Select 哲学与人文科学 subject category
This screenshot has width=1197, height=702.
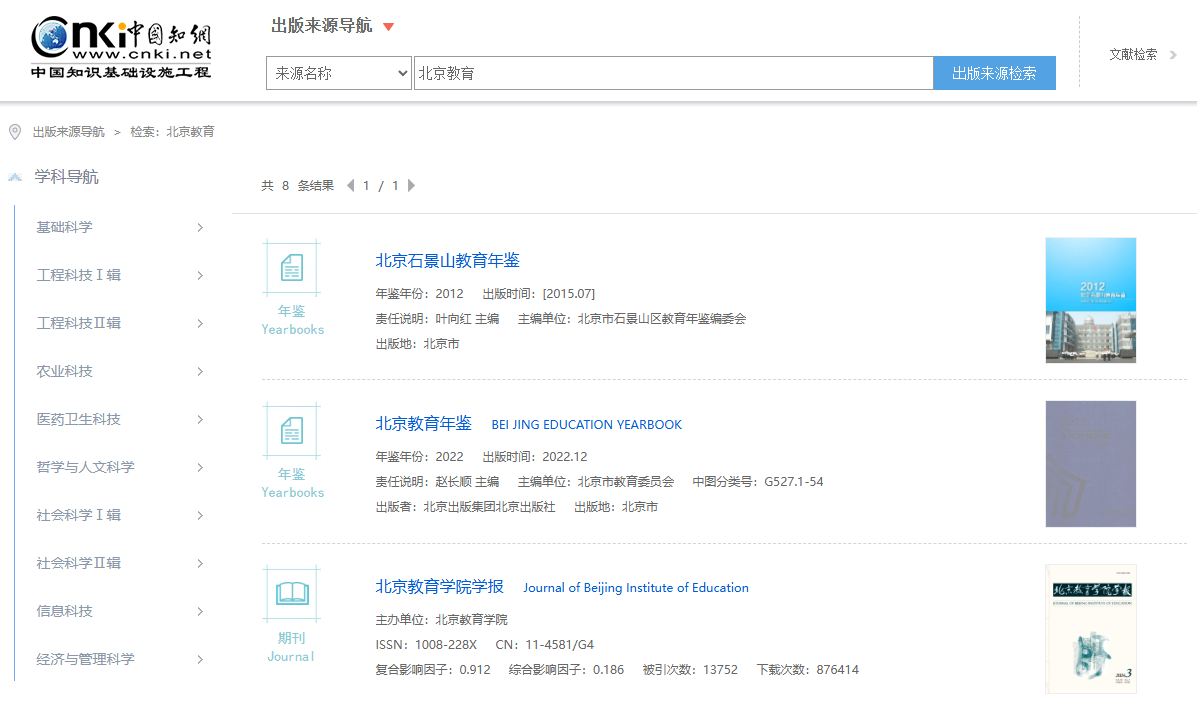86,467
